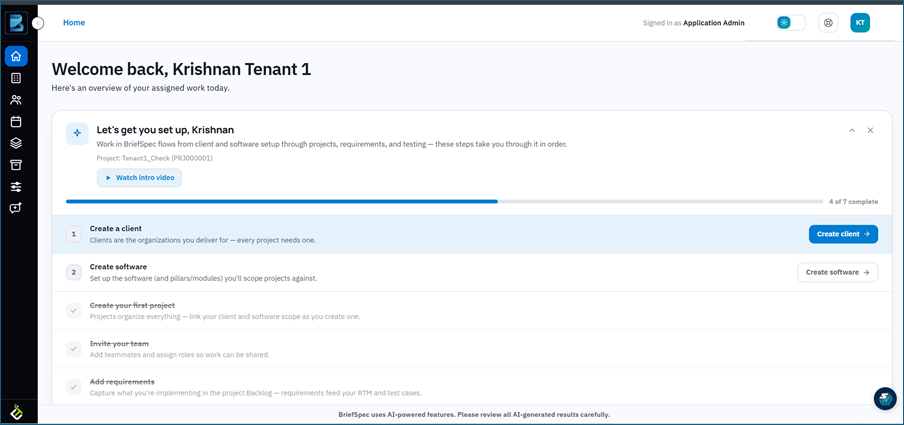Open the feedback chat icon in the sidebar
The height and width of the screenshot is (425, 904).
16,208
